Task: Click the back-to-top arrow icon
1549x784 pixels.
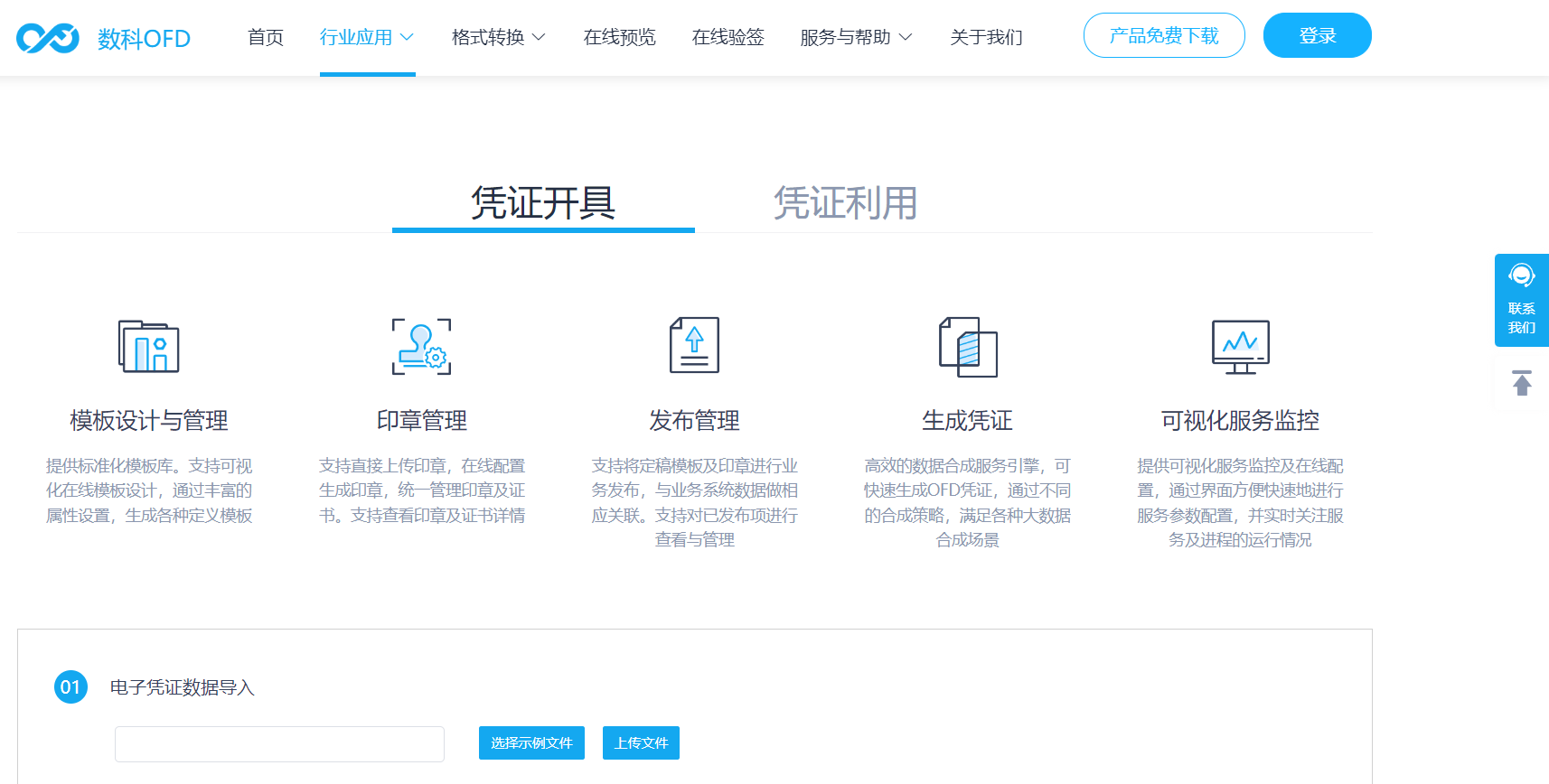Action: [x=1522, y=383]
